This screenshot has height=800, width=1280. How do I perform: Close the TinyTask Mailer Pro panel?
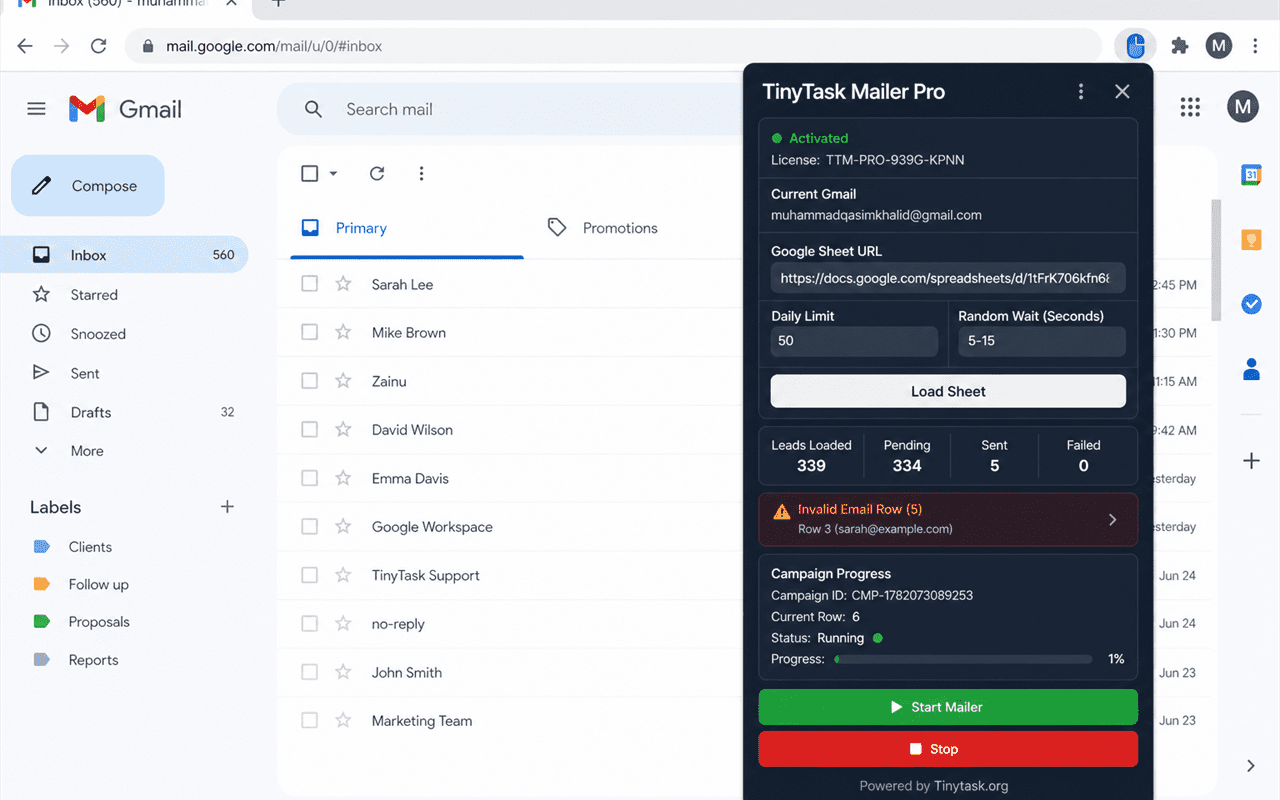(1122, 92)
